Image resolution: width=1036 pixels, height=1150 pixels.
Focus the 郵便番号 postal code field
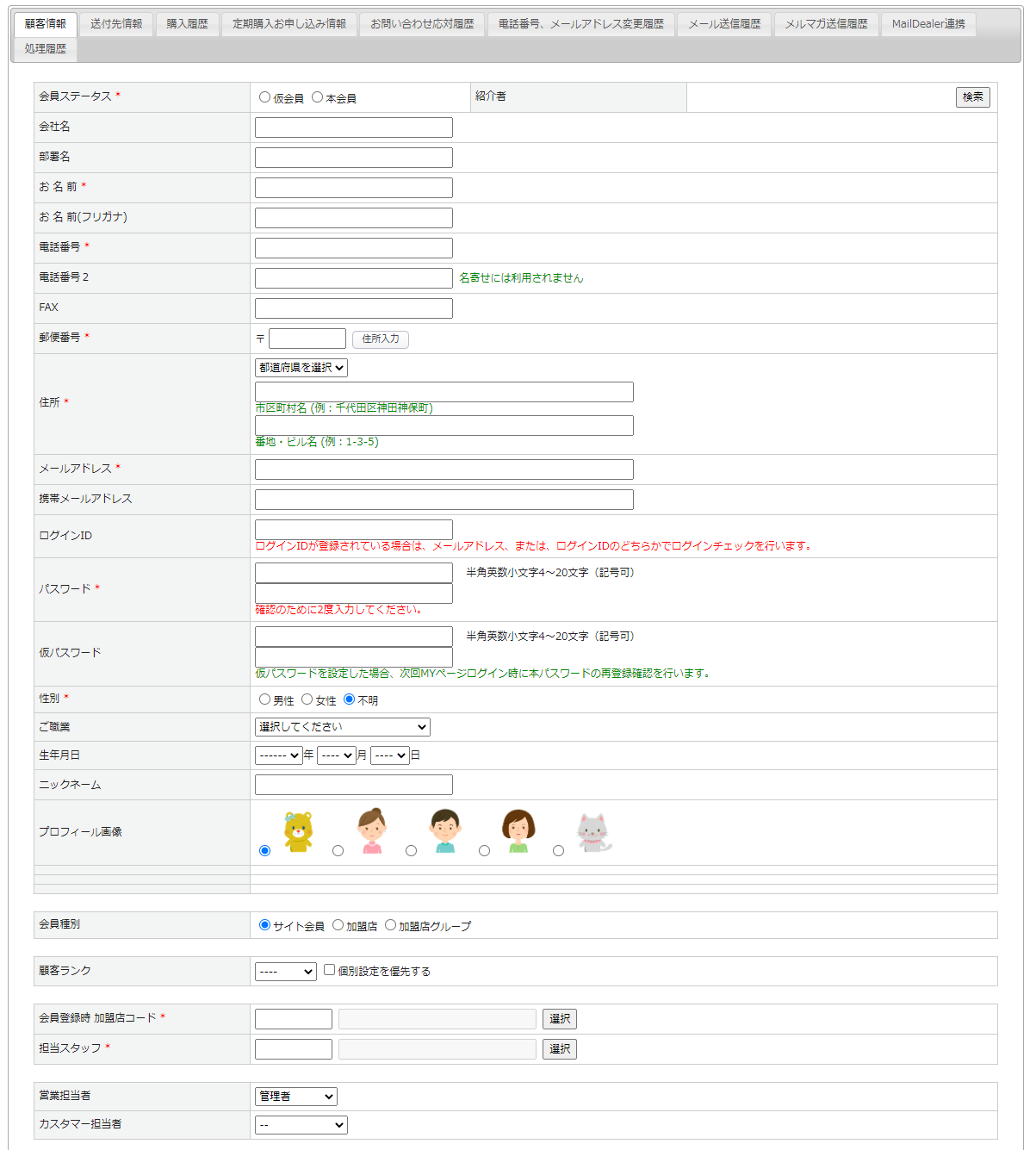coord(307,339)
